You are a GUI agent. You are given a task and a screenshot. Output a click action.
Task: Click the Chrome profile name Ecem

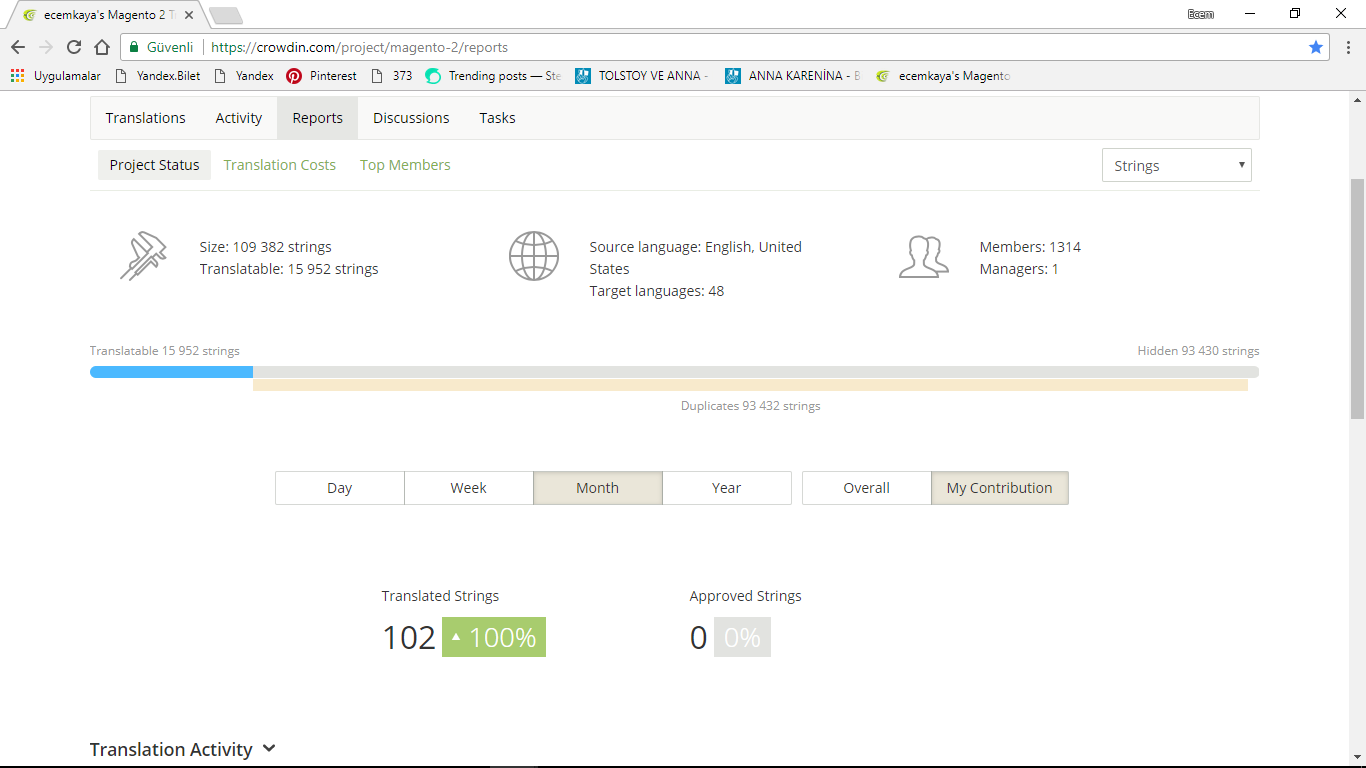(1200, 14)
